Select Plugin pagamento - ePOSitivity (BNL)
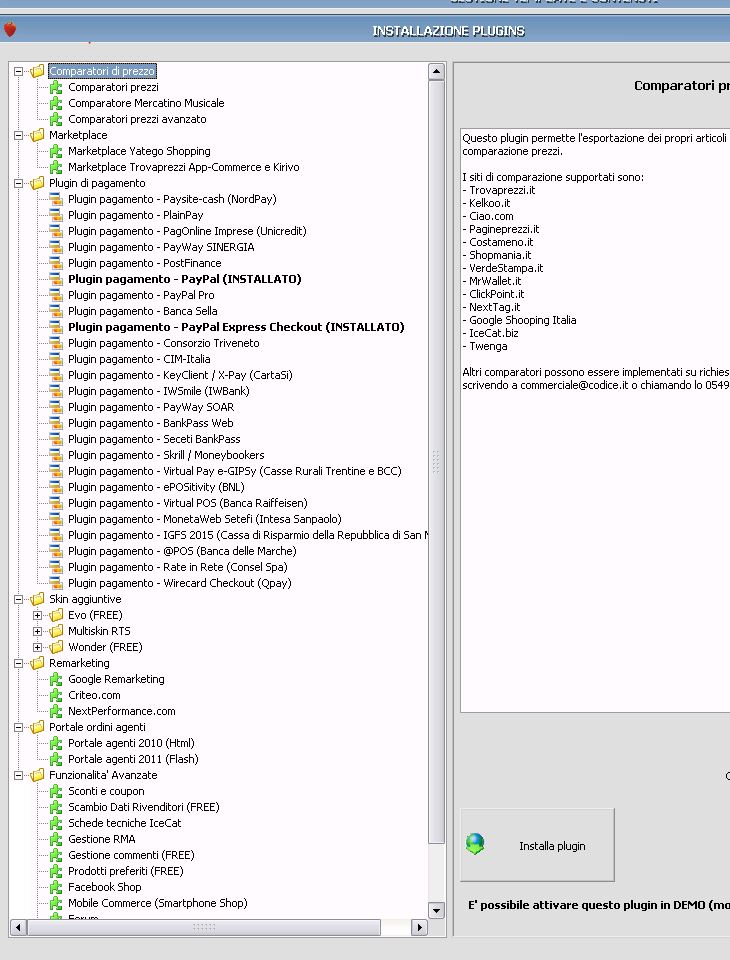 [x=156, y=487]
